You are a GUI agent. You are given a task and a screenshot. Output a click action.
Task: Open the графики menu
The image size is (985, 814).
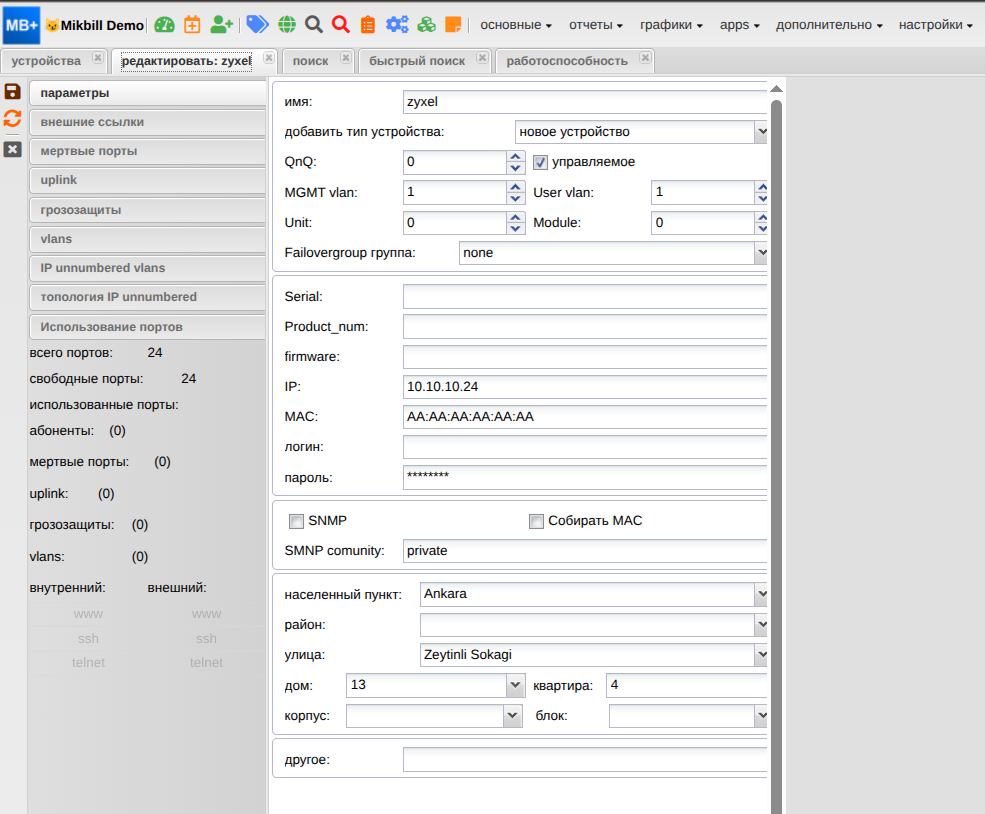coord(671,25)
